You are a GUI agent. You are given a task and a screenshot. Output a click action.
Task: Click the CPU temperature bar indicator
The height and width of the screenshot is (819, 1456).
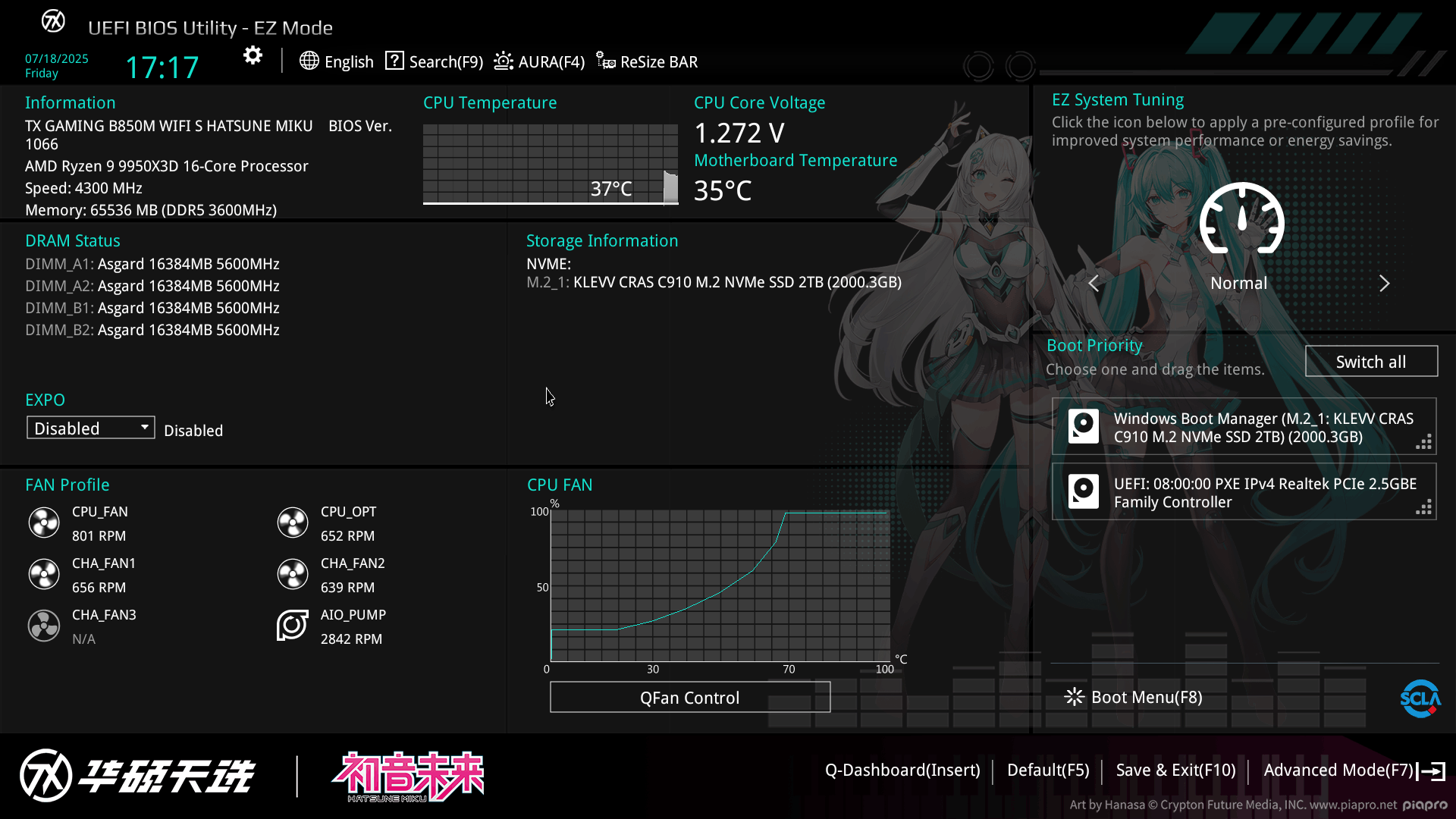pos(671,188)
